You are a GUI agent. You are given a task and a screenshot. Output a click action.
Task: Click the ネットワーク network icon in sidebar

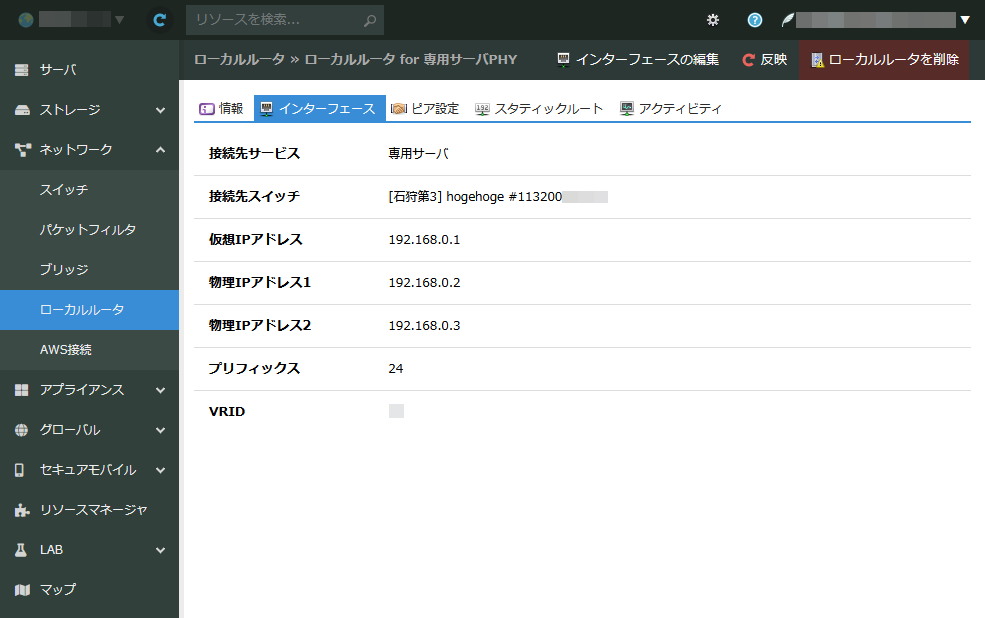tap(23, 149)
